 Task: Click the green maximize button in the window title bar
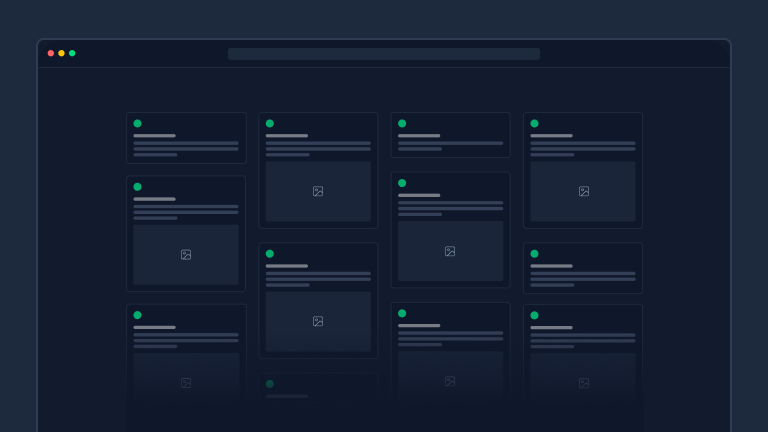(72, 53)
